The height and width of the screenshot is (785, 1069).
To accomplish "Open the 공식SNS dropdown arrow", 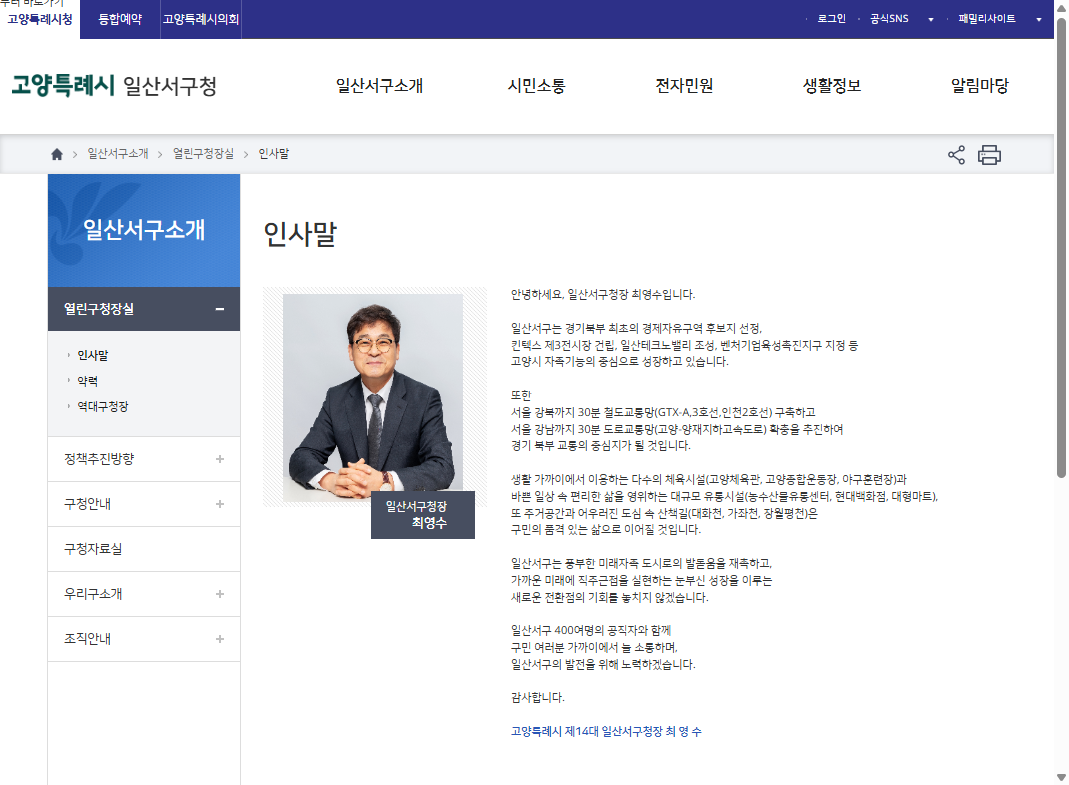I will tap(931, 19).
